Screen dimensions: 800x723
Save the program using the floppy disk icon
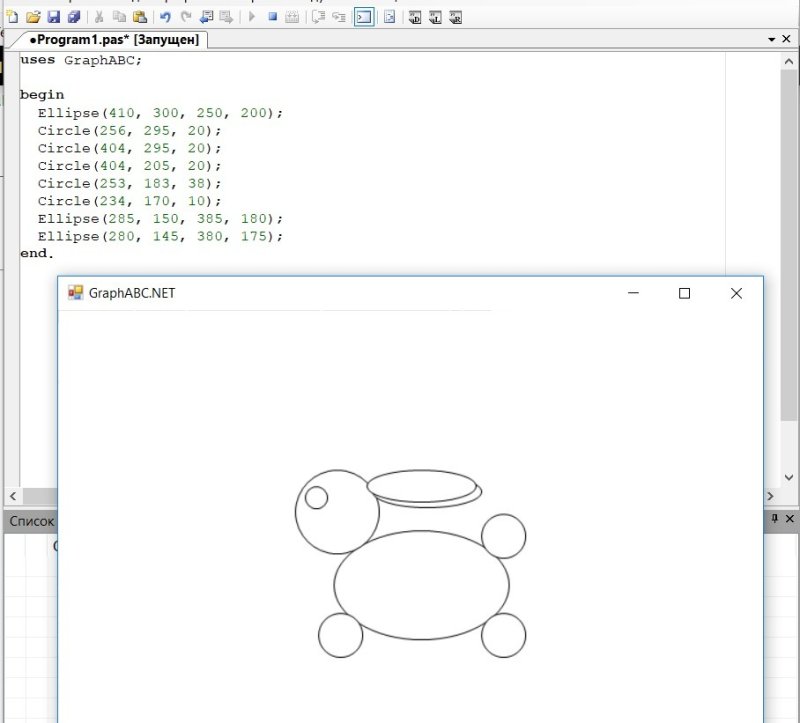point(54,17)
